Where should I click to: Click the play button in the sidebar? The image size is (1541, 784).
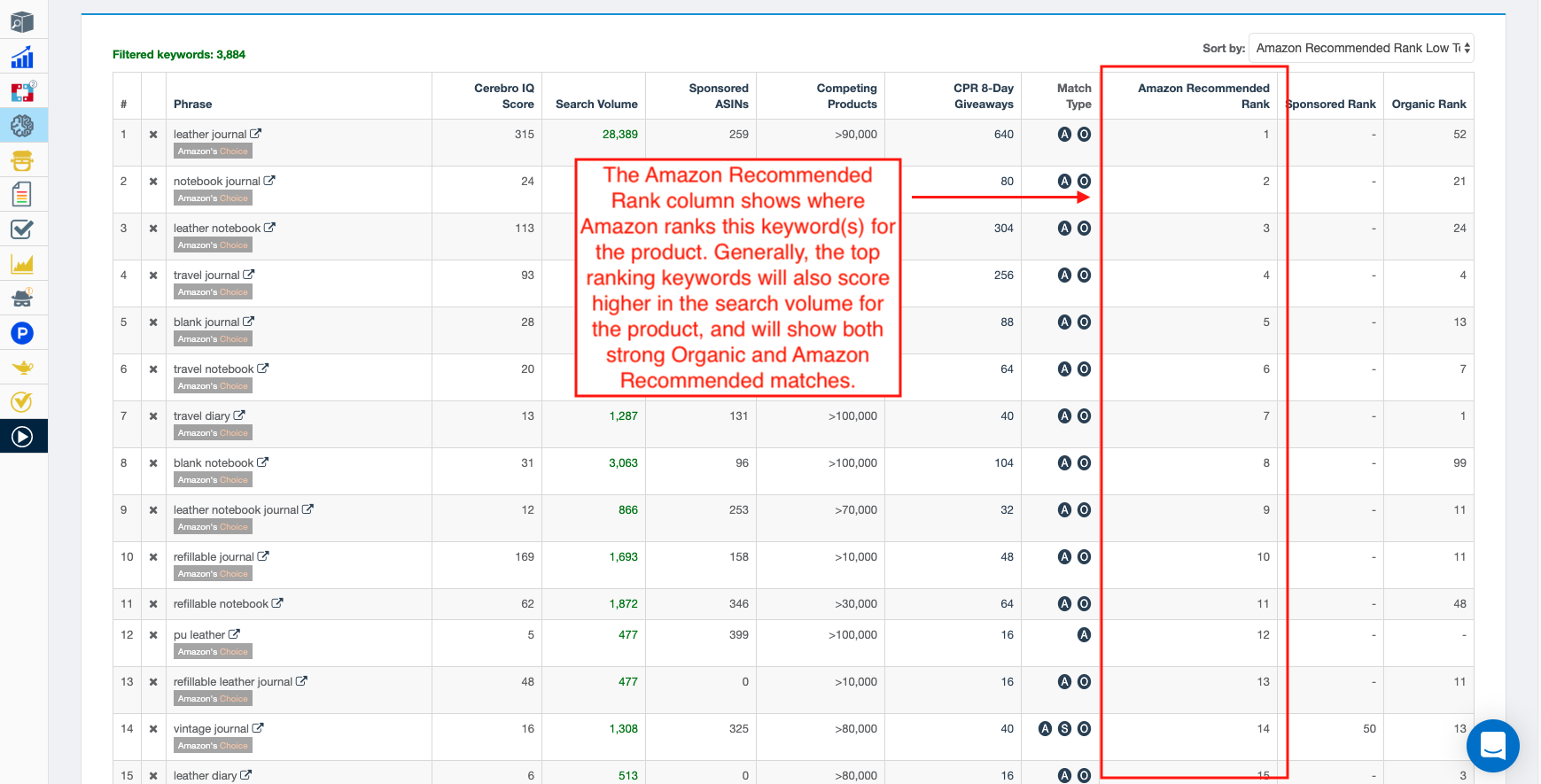pyautogui.click(x=22, y=437)
